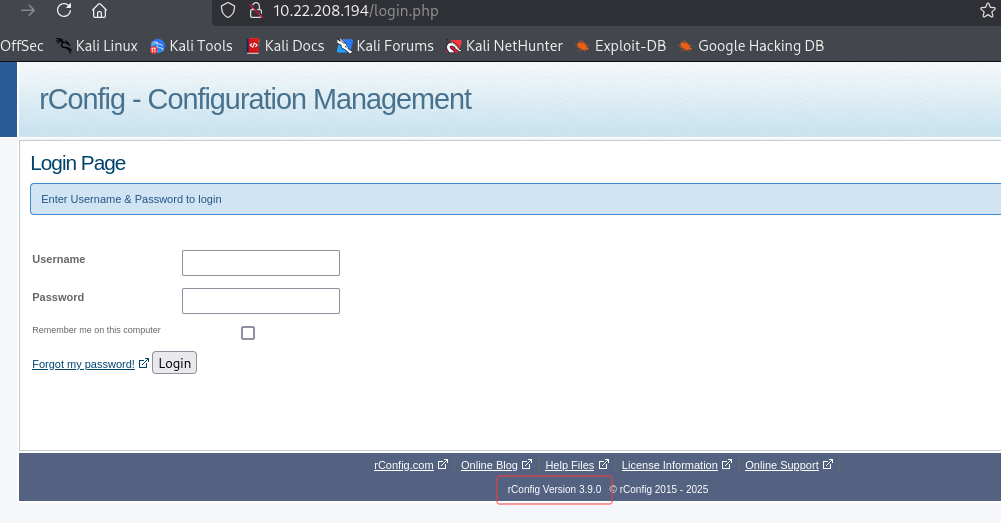Open the License Information footer link
Viewport: 1001px width, 523px height.
(x=670, y=465)
